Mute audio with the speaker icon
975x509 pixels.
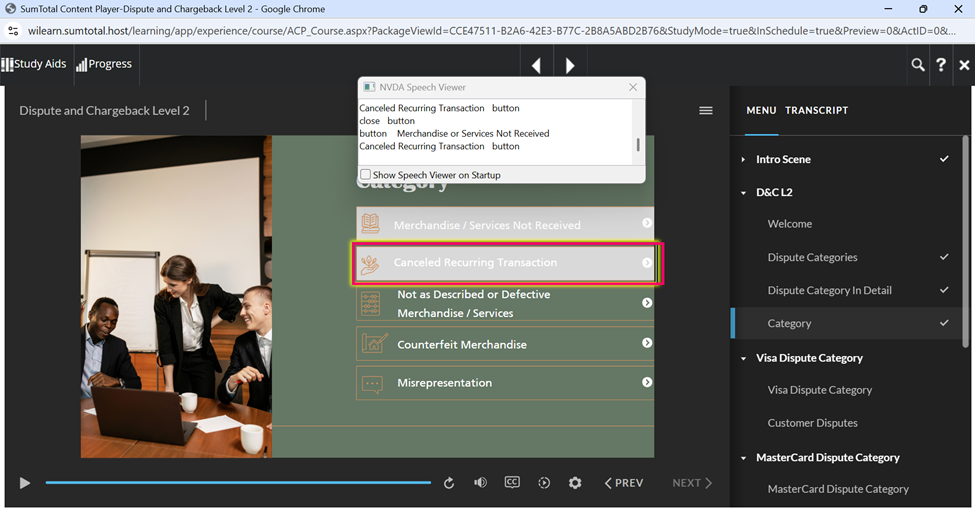(480, 483)
